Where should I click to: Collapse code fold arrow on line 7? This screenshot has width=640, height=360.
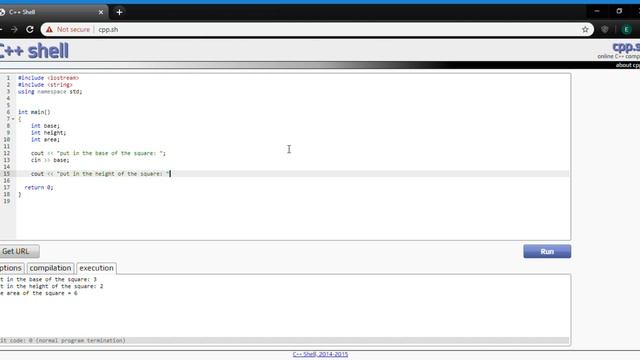pyautogui.click(x=13, y=119)
